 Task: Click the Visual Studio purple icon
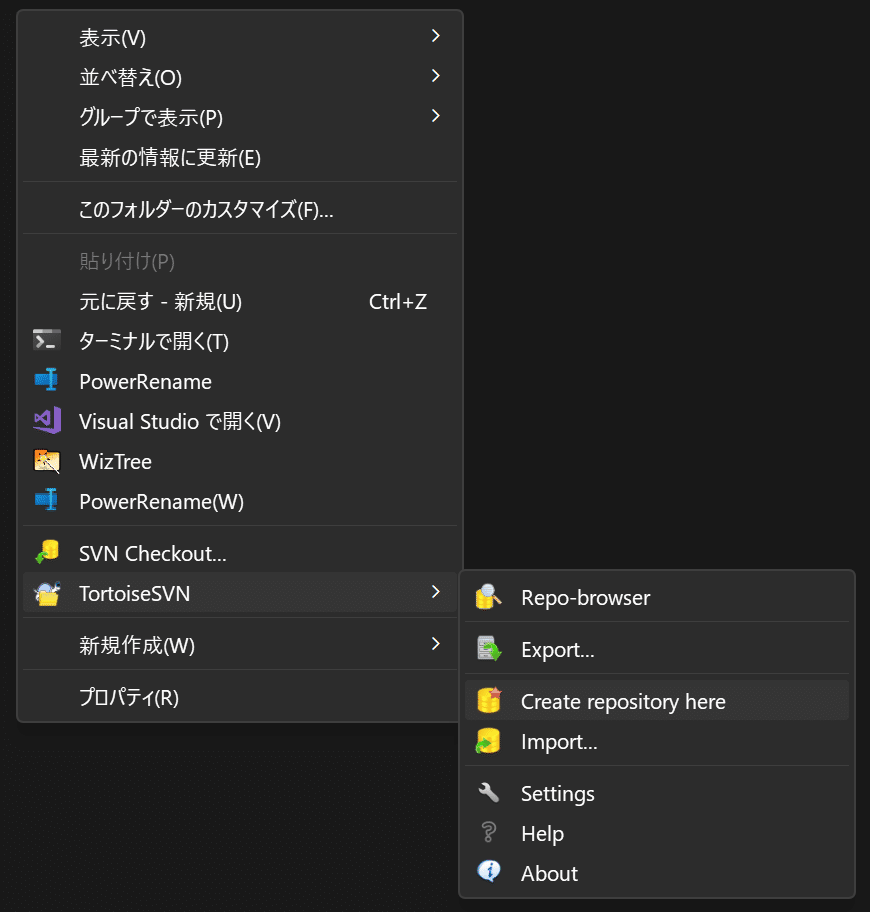(x=47, y=421)
